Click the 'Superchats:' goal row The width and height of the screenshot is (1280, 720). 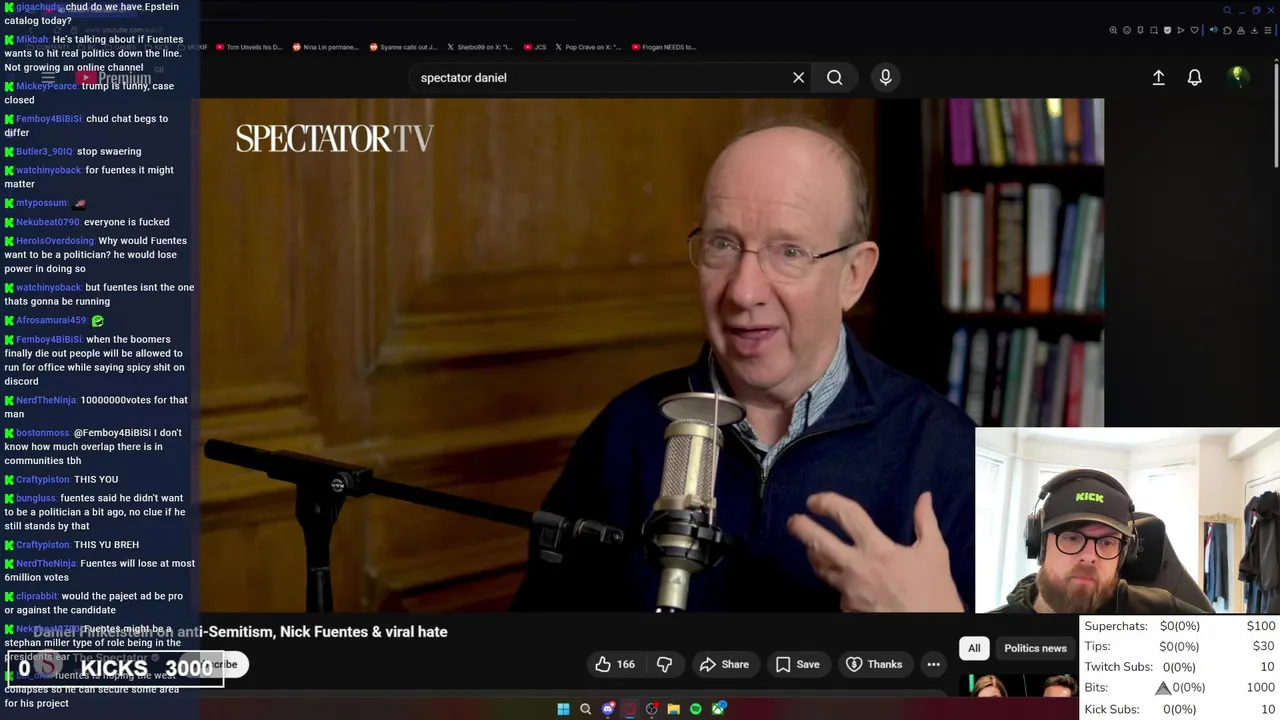tap(1180, 626)
